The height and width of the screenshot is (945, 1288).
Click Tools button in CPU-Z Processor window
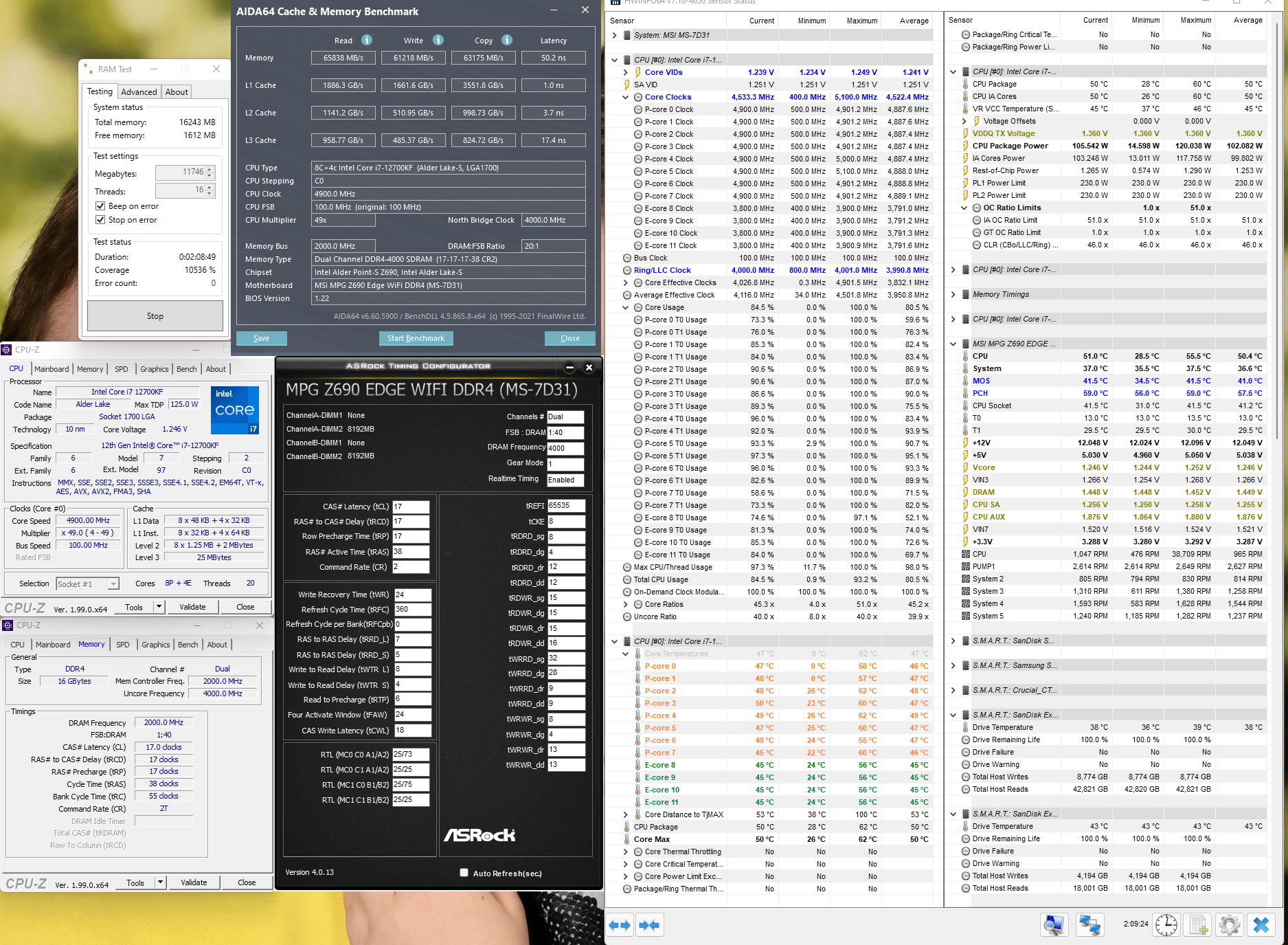click(134, 607)
